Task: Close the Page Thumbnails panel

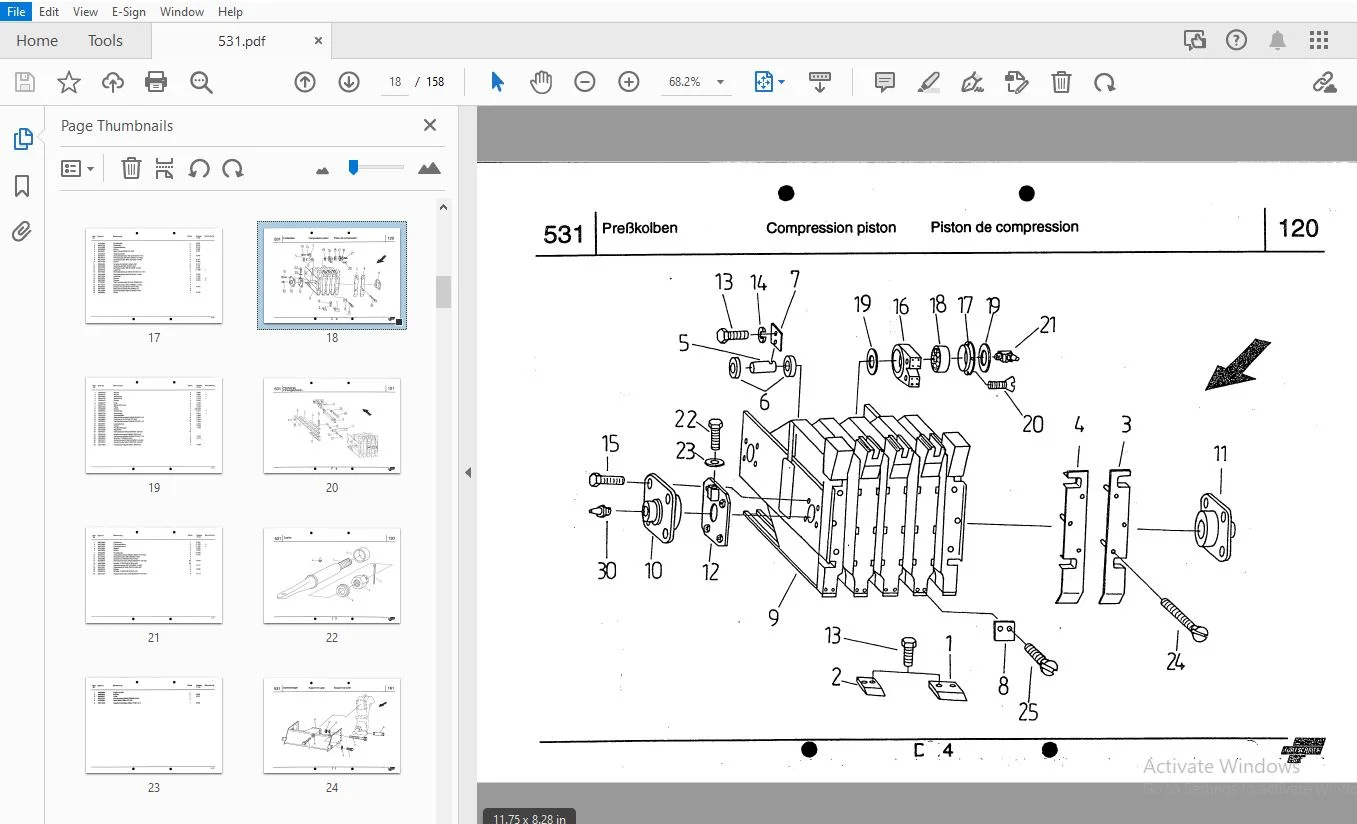Action: click(430, 125)
